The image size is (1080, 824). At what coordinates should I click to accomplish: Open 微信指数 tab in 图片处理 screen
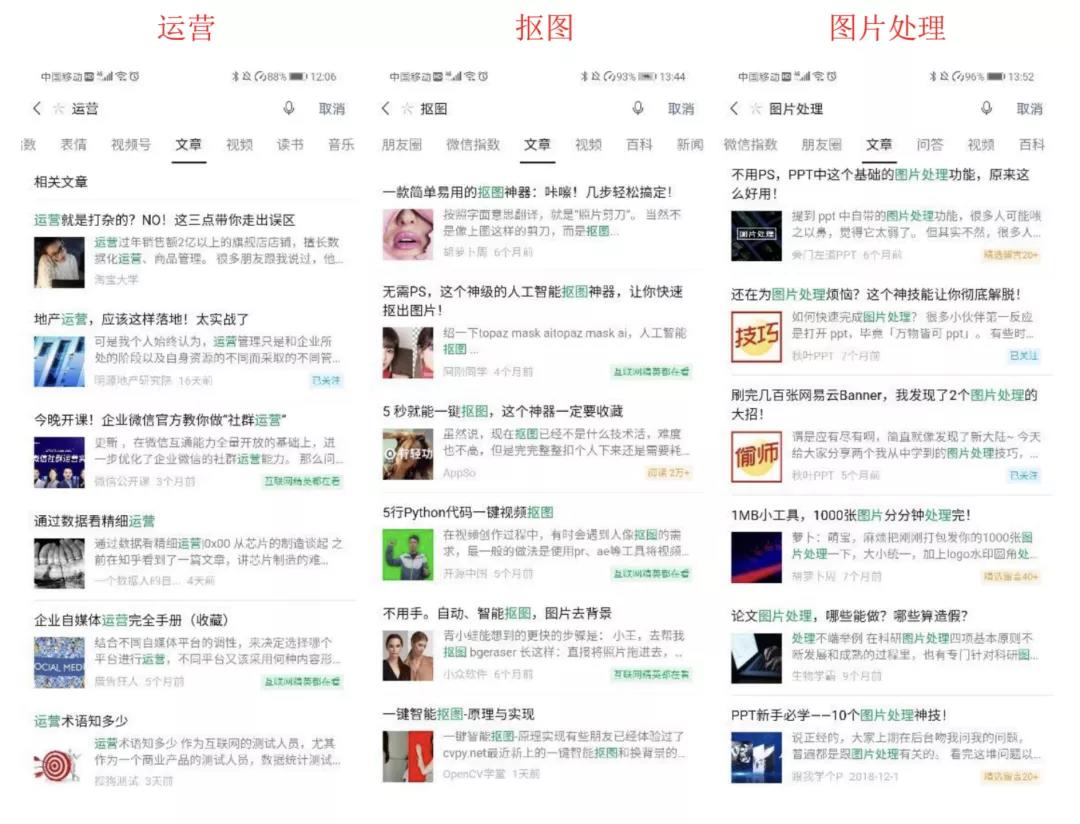(750, 145)
